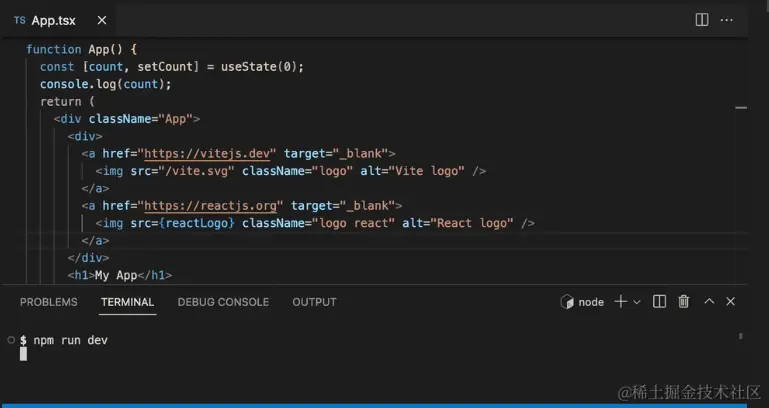Viewport: 769px width, 408px height.
Task: Click on '{reactLogo}' in the code
Action: point(196,223)
